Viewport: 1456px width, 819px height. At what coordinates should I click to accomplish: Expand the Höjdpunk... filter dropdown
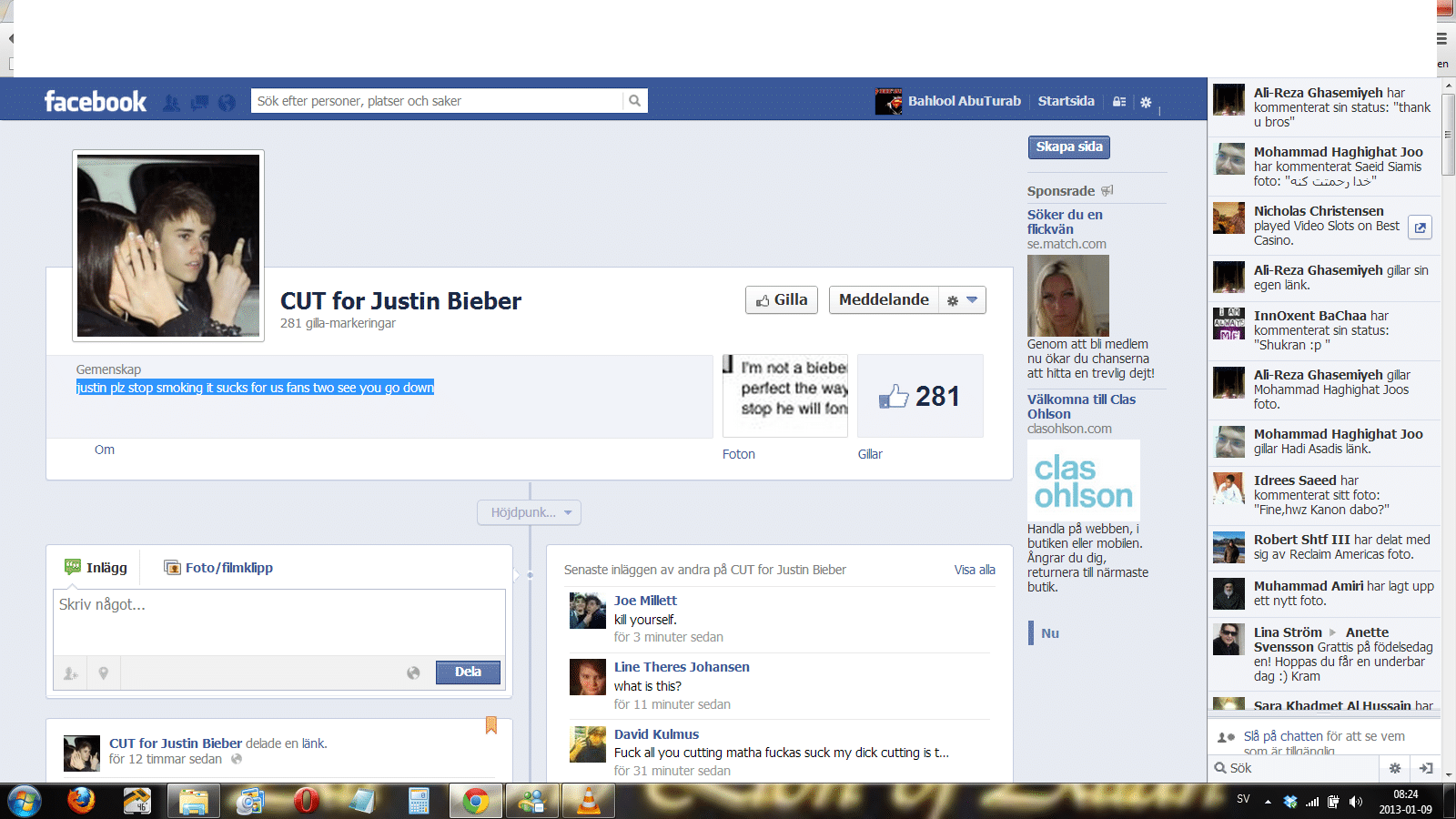click(529, 512)
